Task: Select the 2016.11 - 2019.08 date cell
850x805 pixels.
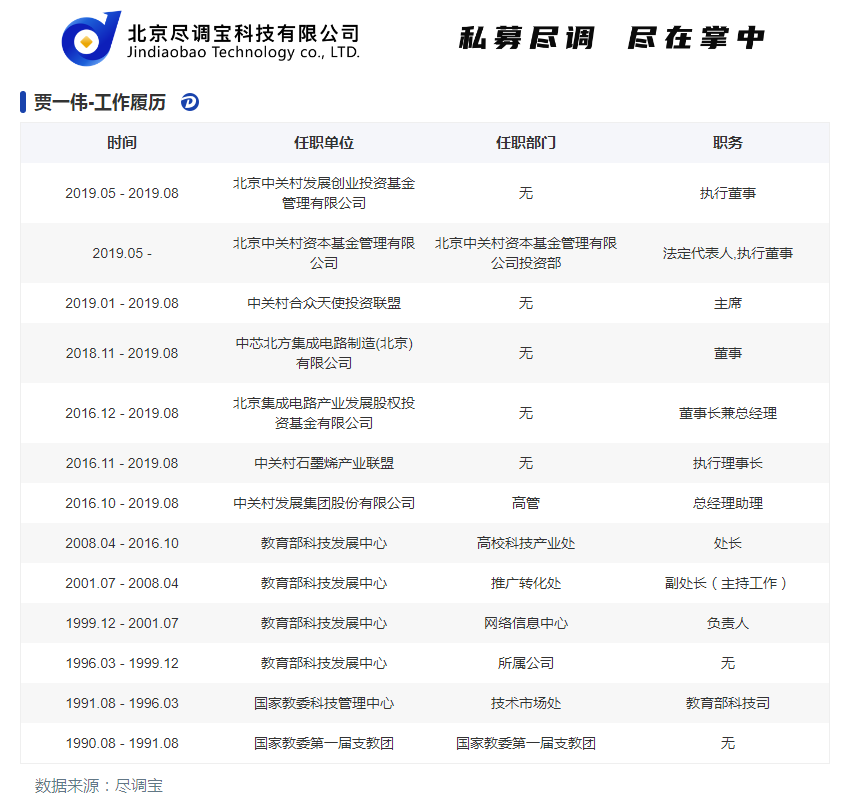Action: coord(122,463)
